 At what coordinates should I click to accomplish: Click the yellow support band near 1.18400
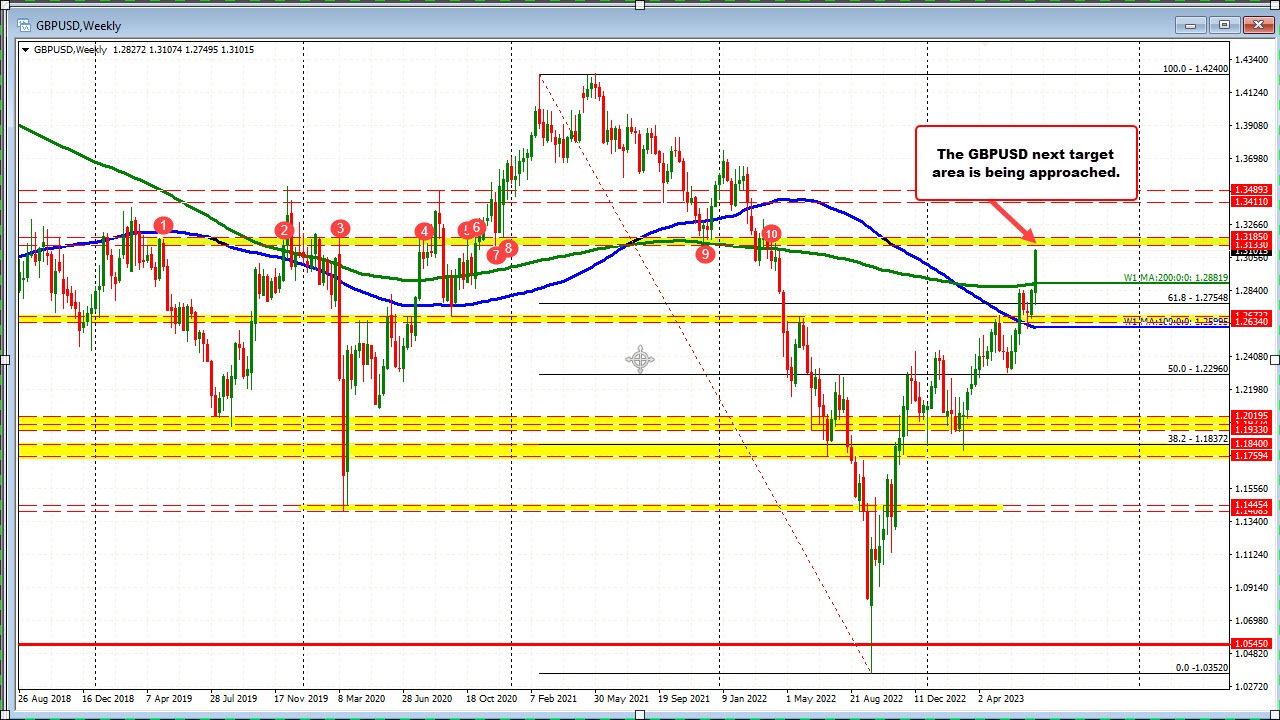pyautogui.click(x=600, y=451)
